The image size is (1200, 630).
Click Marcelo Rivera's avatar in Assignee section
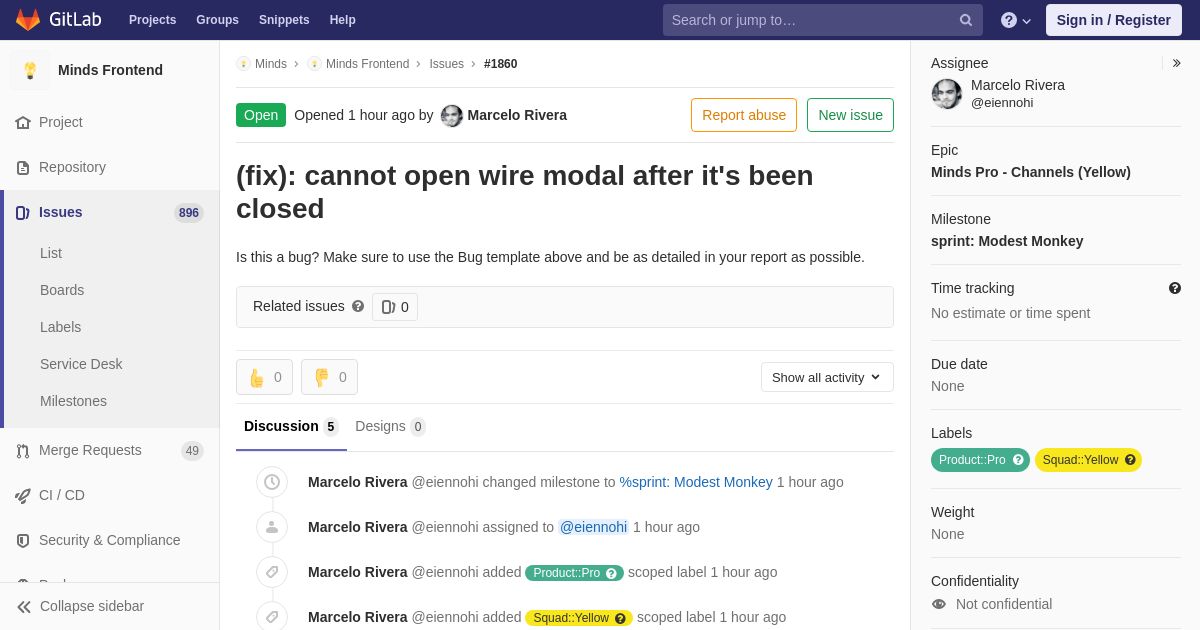pyautogui.click(x=947, y=94)
